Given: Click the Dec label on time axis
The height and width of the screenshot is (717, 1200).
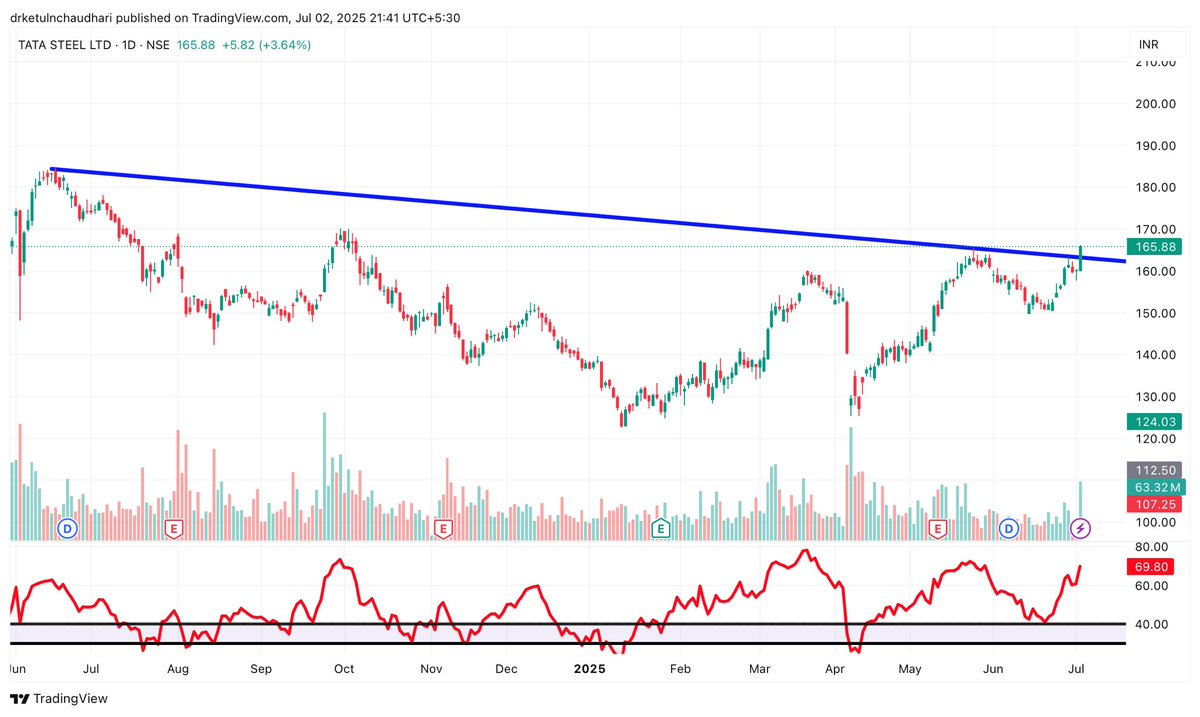Looking at the screenshot, I should (506, 667).
